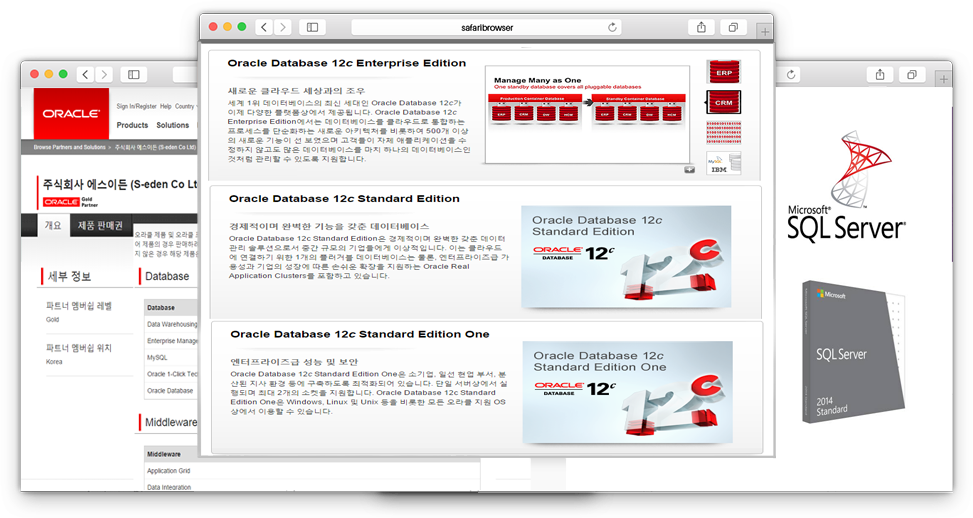
Task: Click the 파트너 멤버십 레벨 label
Action: pos(79,306)
